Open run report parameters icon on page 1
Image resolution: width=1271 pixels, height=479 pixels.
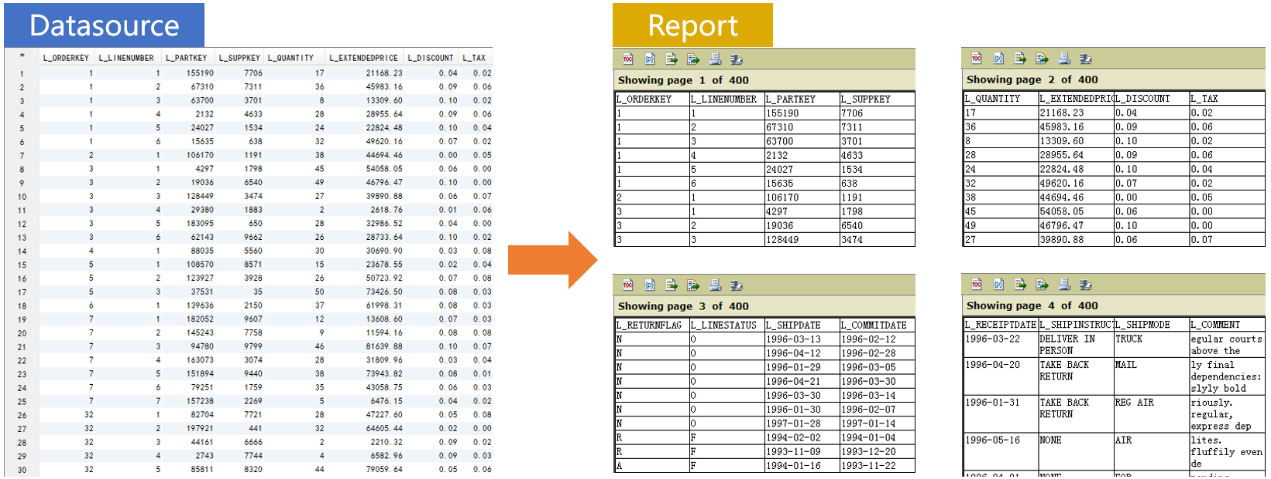coord(649,58)
